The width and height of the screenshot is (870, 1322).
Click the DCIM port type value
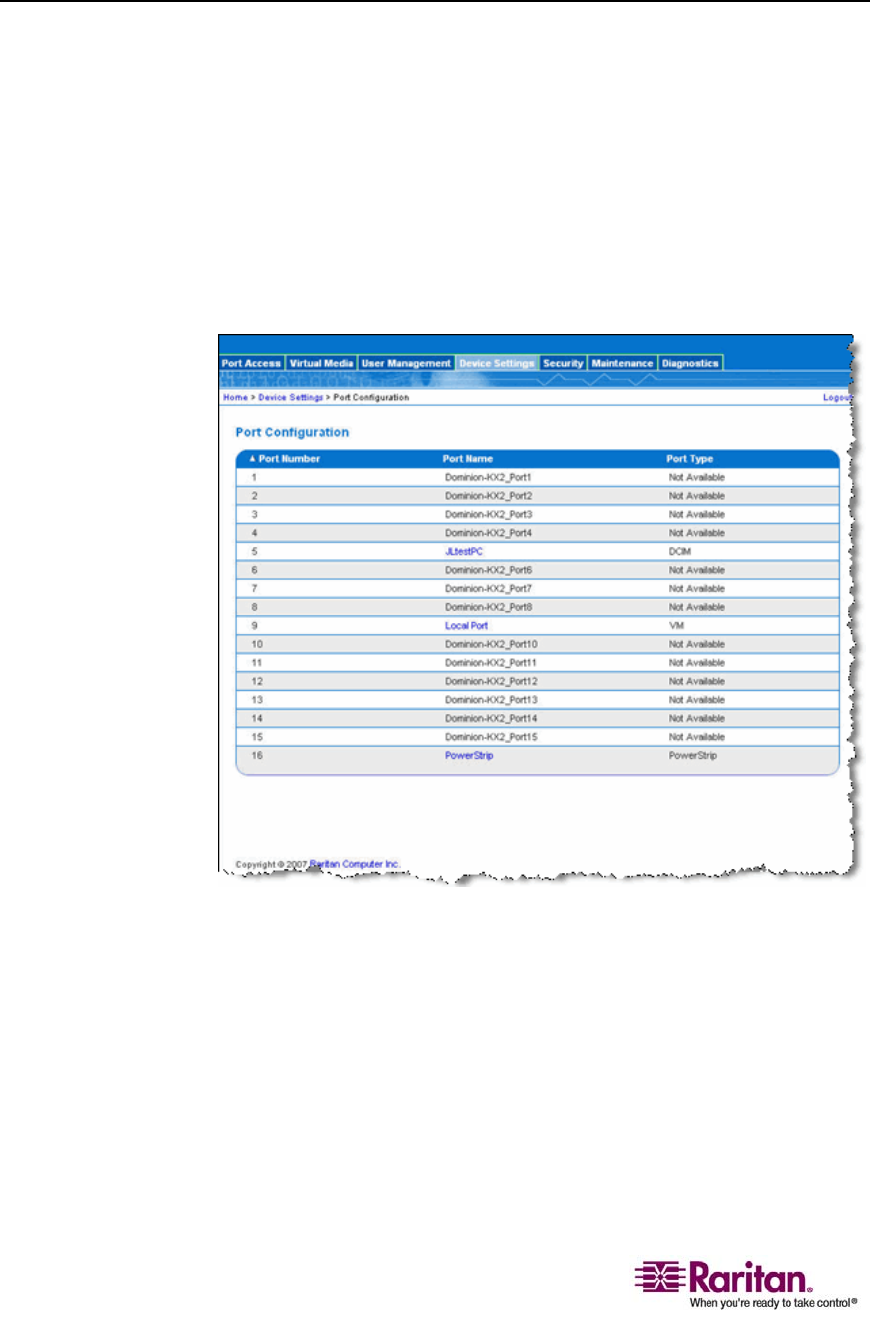point(680,551)
